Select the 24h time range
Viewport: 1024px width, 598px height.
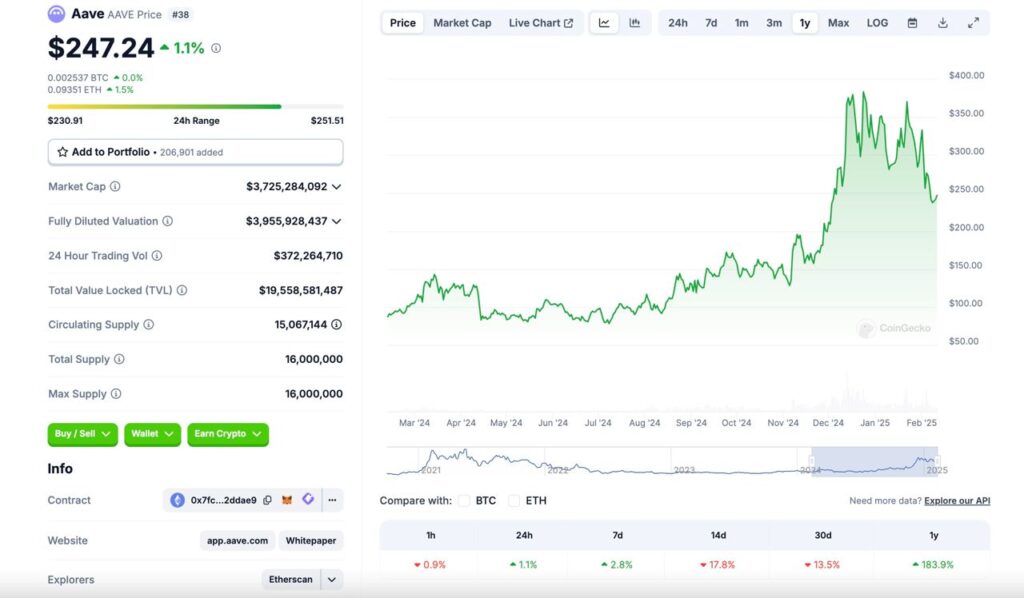pyautogui.click(x=677, y=23)
